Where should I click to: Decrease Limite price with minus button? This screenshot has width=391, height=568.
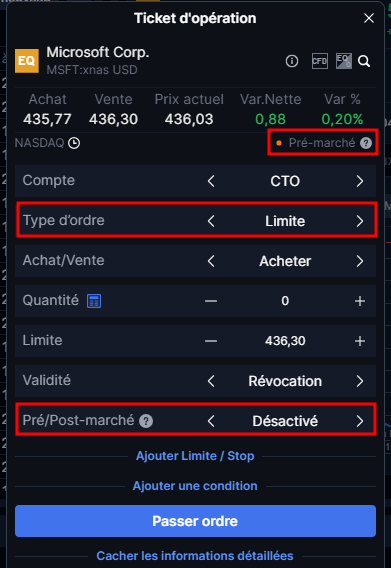pyautogui.click(x=211, y=341)
